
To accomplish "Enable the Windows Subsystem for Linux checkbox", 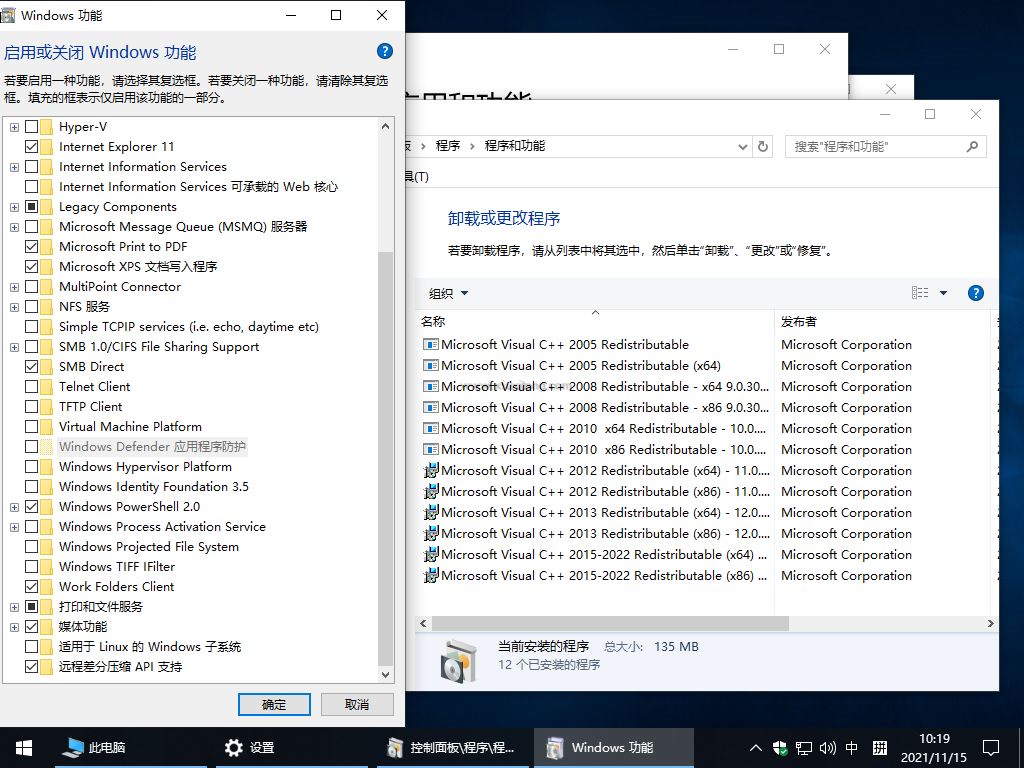I will 31,647.
